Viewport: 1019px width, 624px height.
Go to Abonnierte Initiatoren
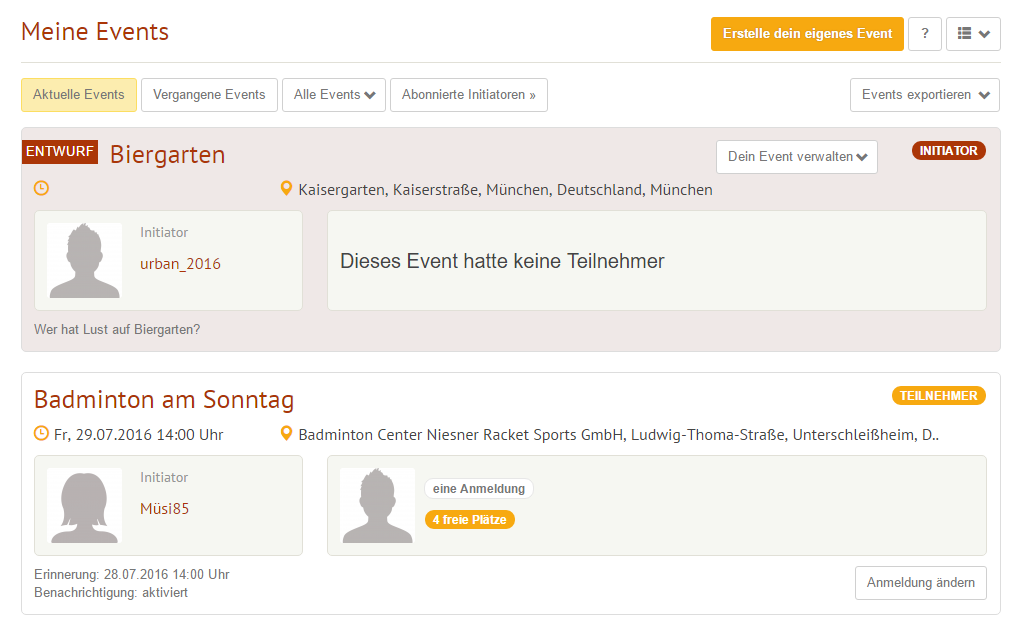468,95
